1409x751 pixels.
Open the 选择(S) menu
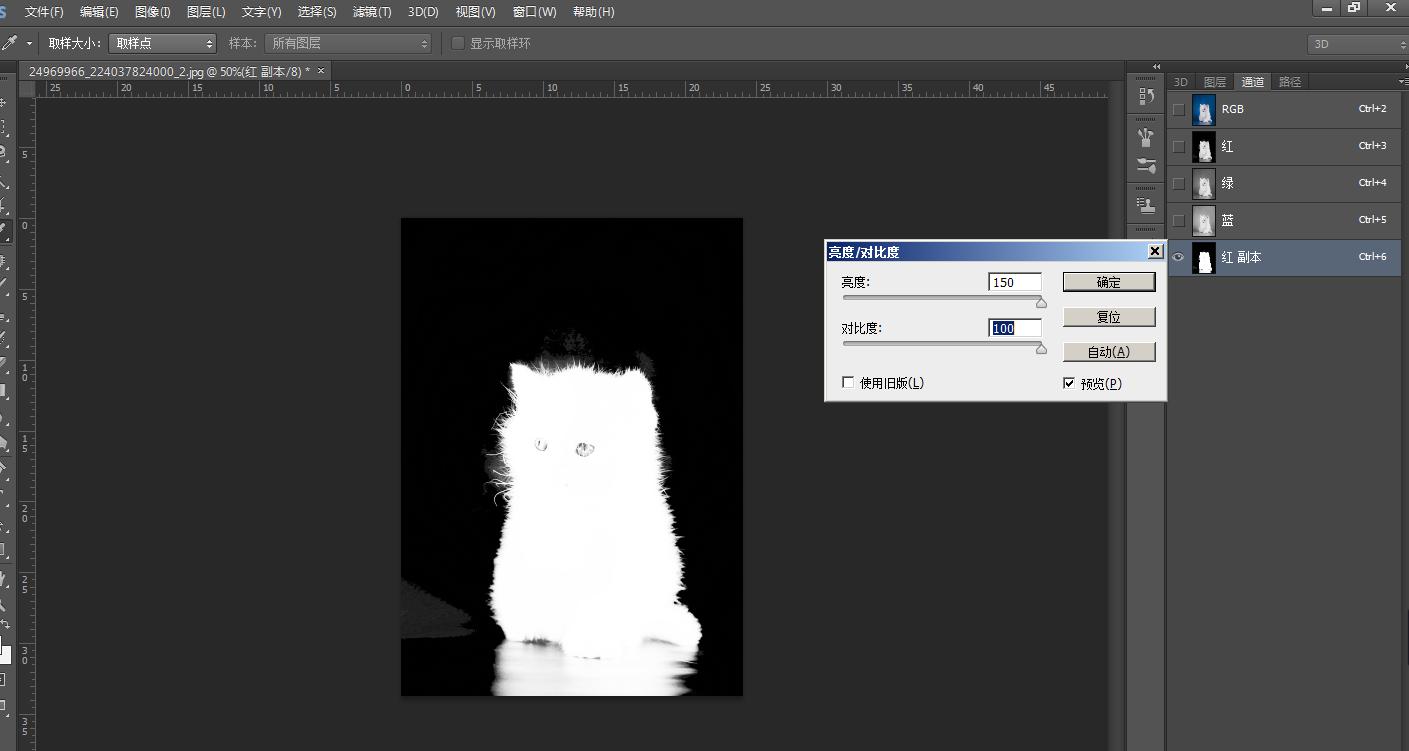pyautogui.click(x=317, y=12)
